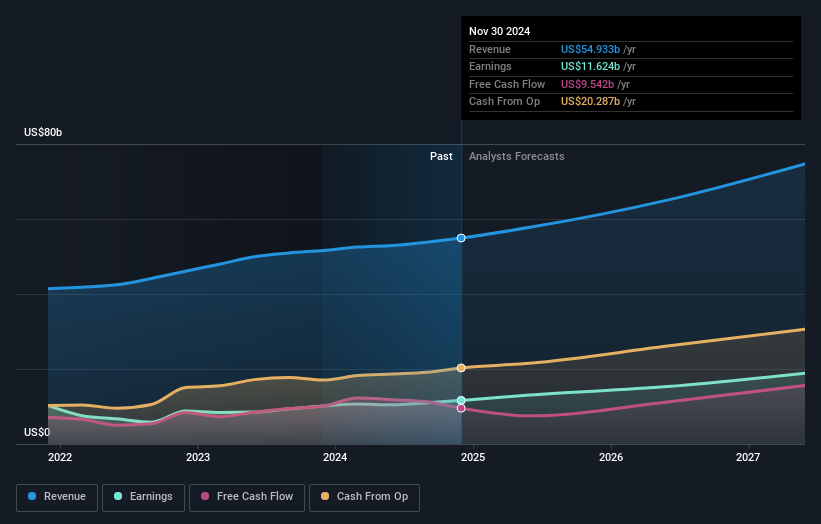Toggle the Free Cash Flow legend button

pyautogui.click(x=247, y=497)
